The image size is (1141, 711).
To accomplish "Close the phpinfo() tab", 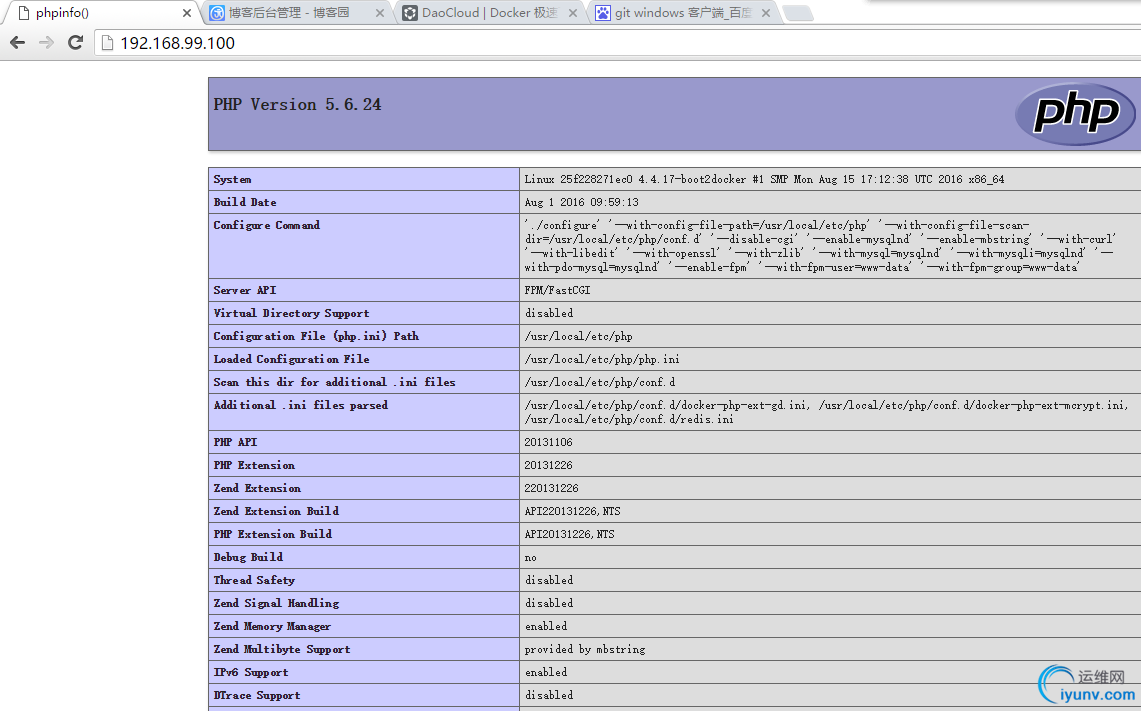I will coord(187,13).
